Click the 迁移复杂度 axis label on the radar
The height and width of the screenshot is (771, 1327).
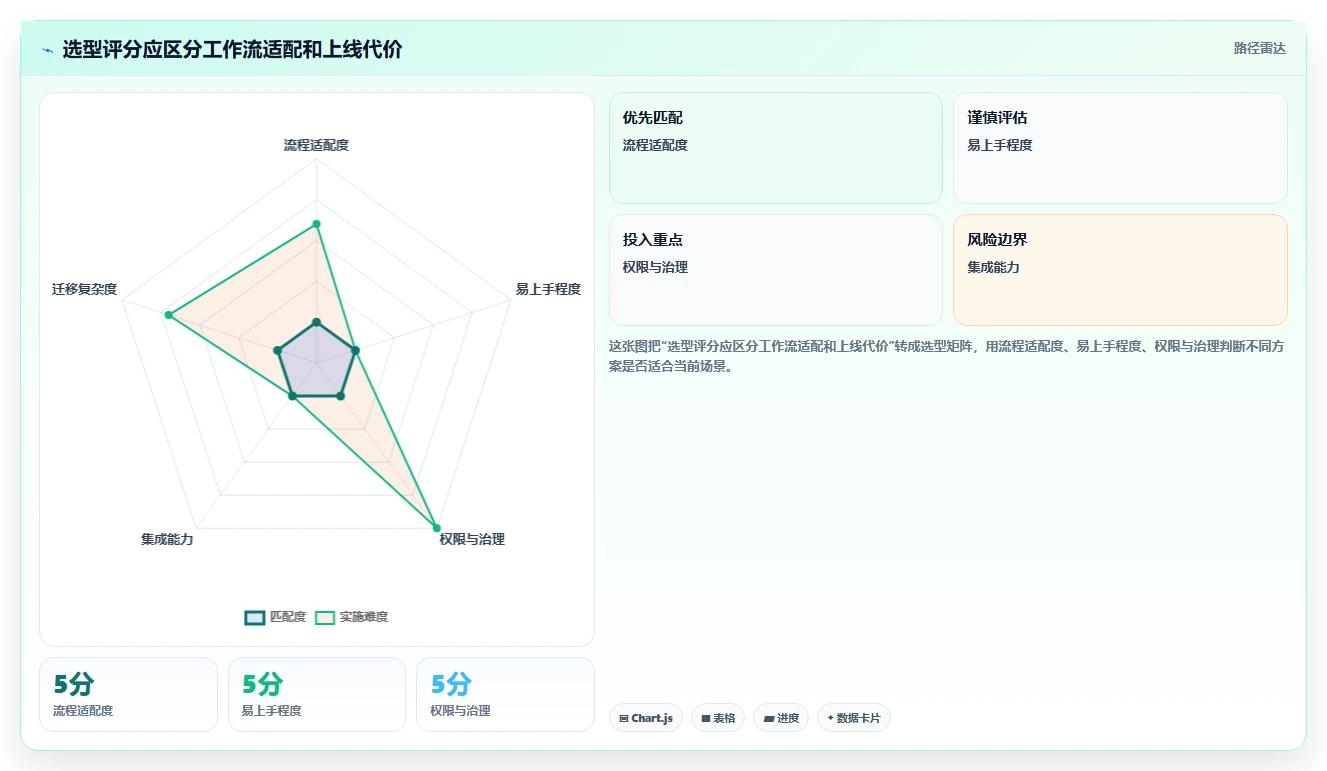(85, 289)
